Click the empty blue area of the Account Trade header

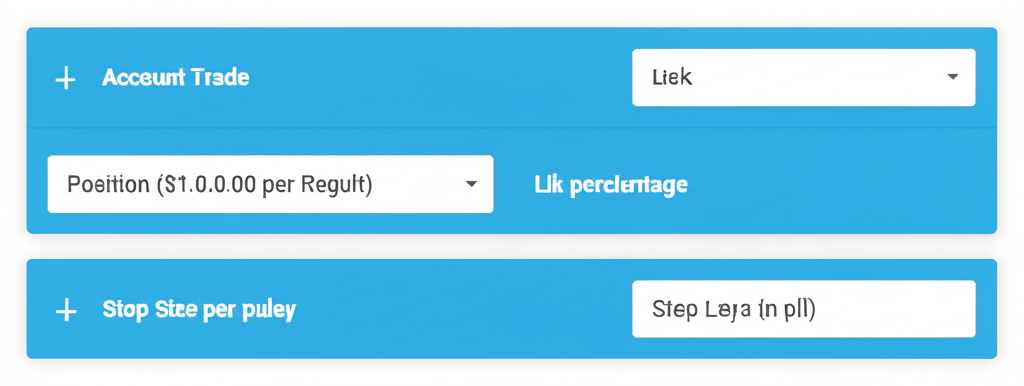pyautogui.click(x=438, y=78)
